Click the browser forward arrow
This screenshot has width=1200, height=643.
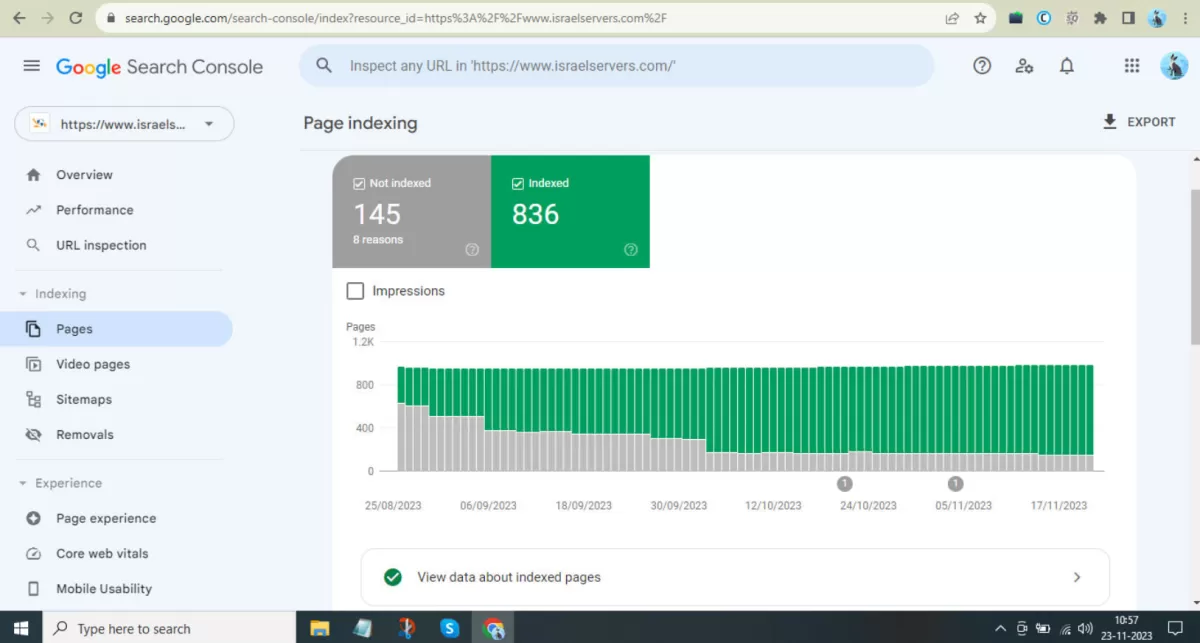(x=48, y=18)
